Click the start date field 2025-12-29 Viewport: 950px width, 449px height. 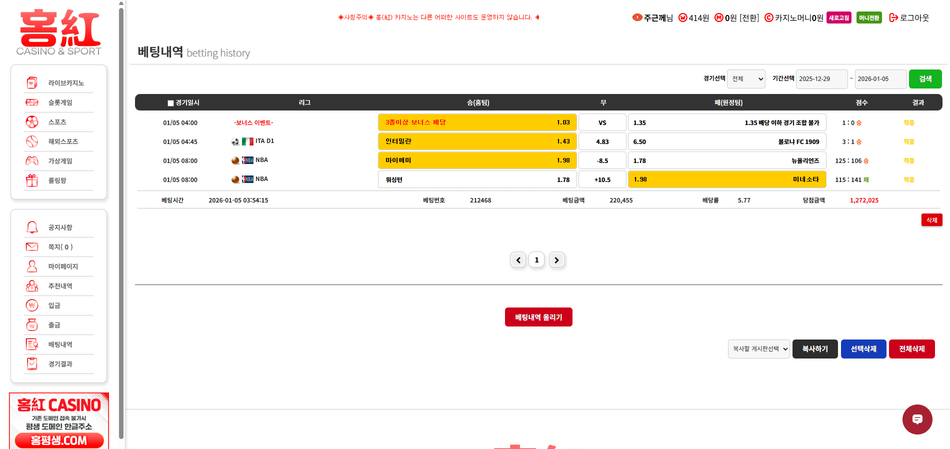821,79
